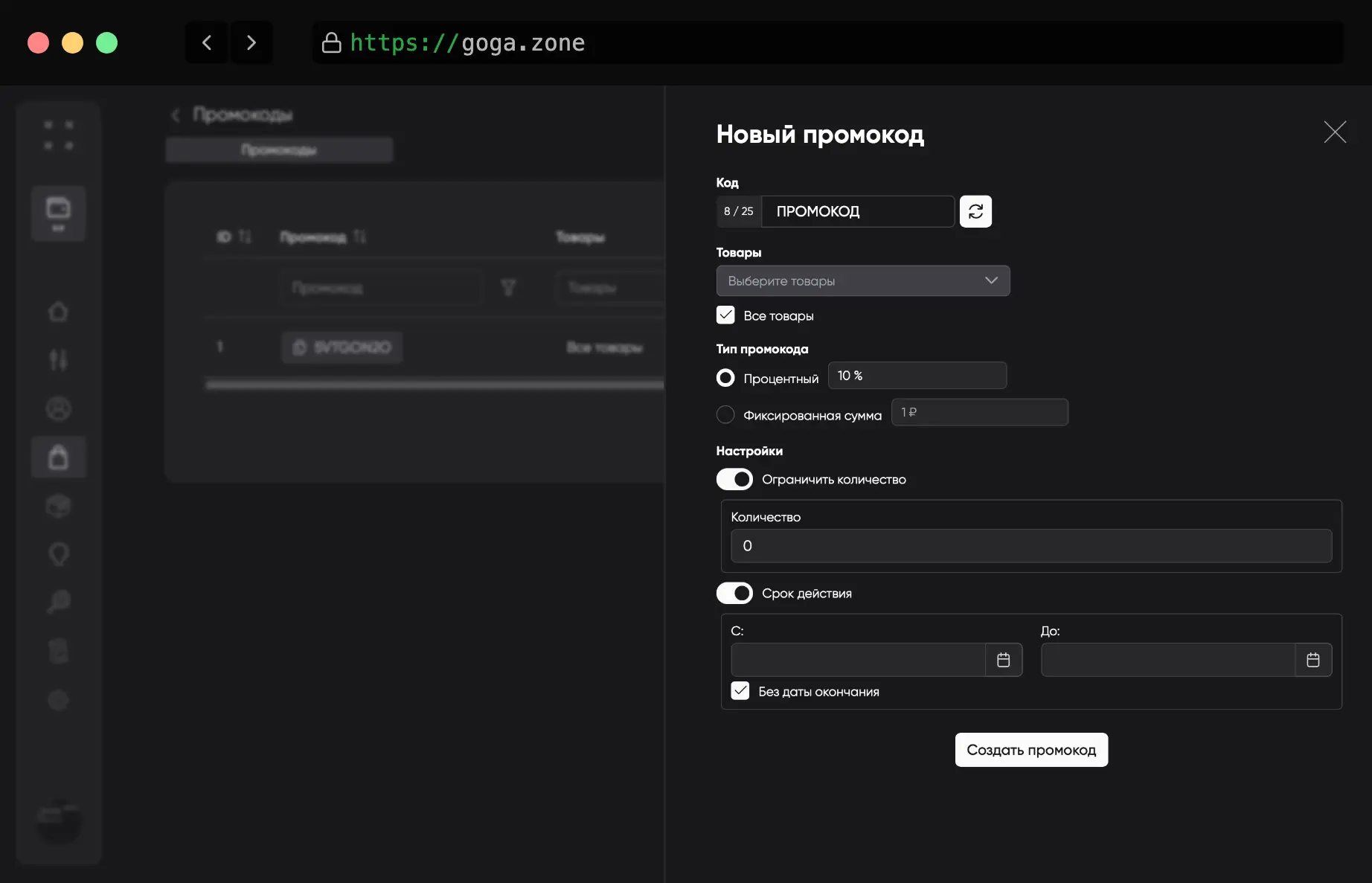Screen dimensions: 1372x883
Task: Disable the 'Ограничить количество' toggle
Action: click(734, 479)
